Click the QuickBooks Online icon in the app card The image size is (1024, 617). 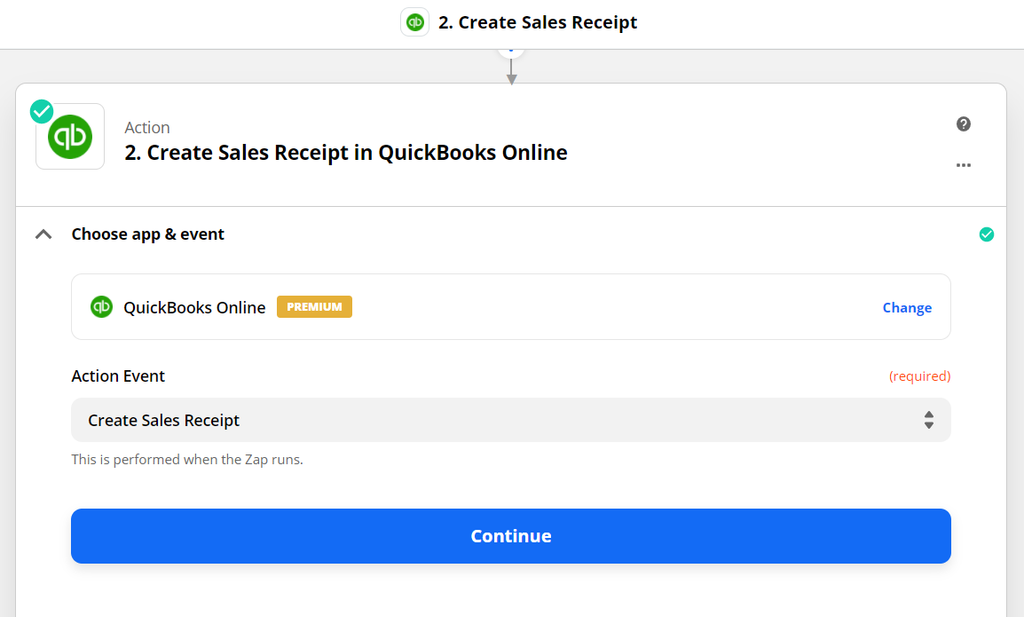(x=101, y=307)
